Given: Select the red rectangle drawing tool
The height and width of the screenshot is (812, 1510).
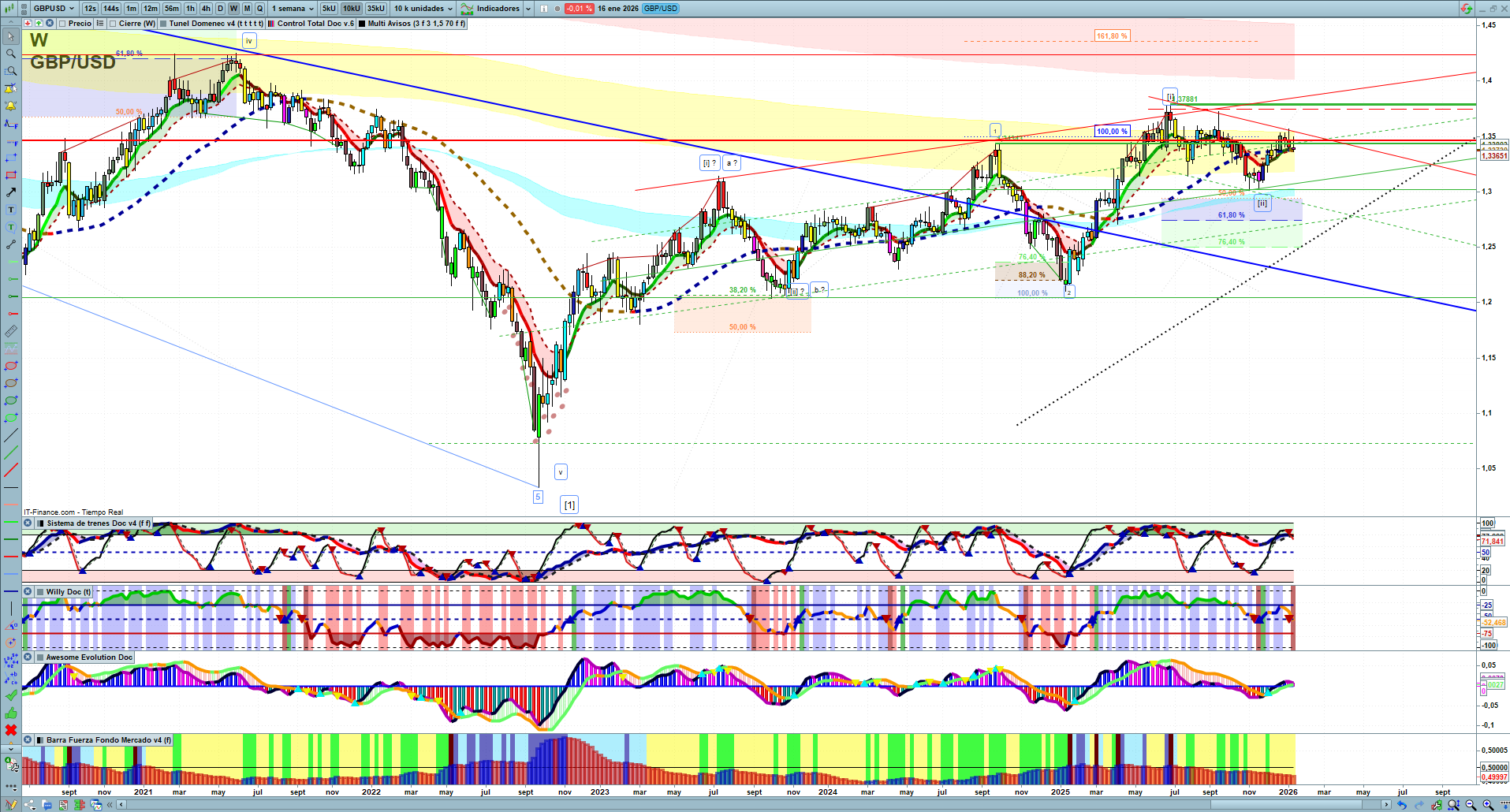Looking at the screenshot, I should click(11, 175).
